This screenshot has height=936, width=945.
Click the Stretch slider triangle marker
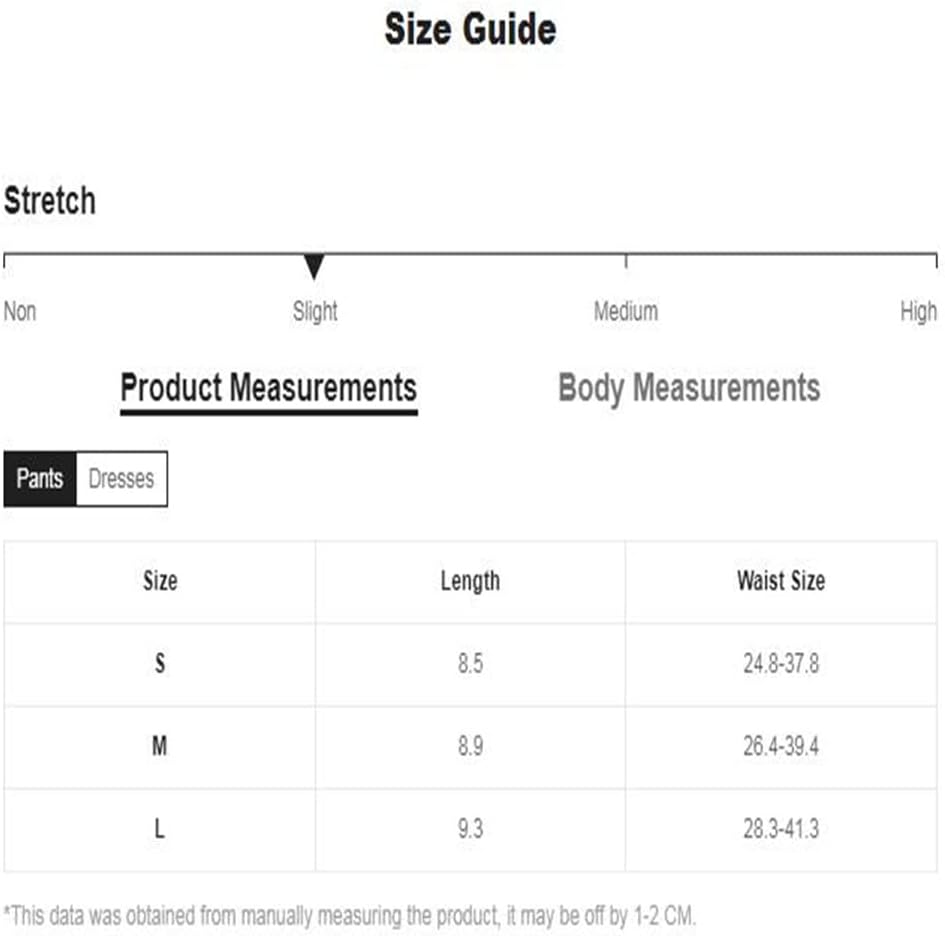coord(314,267)
